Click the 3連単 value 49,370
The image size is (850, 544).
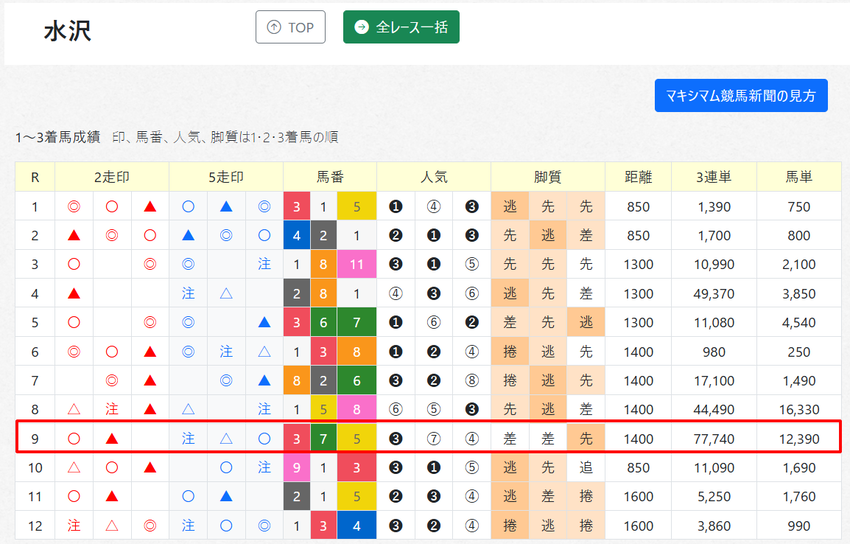point(714,294)
